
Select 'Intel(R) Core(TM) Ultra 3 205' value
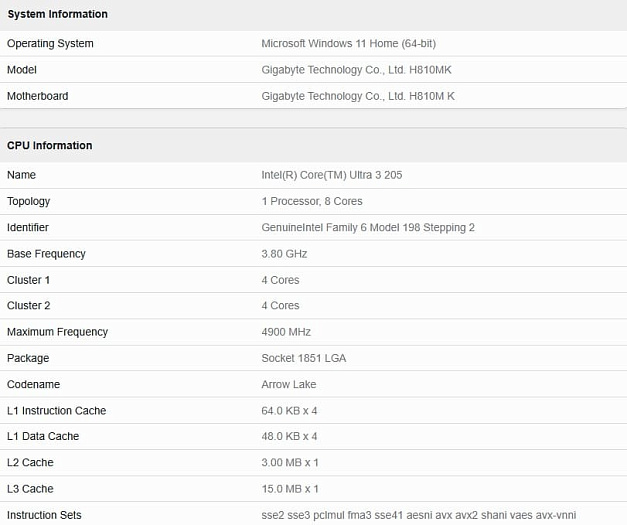tap(332, 175)
